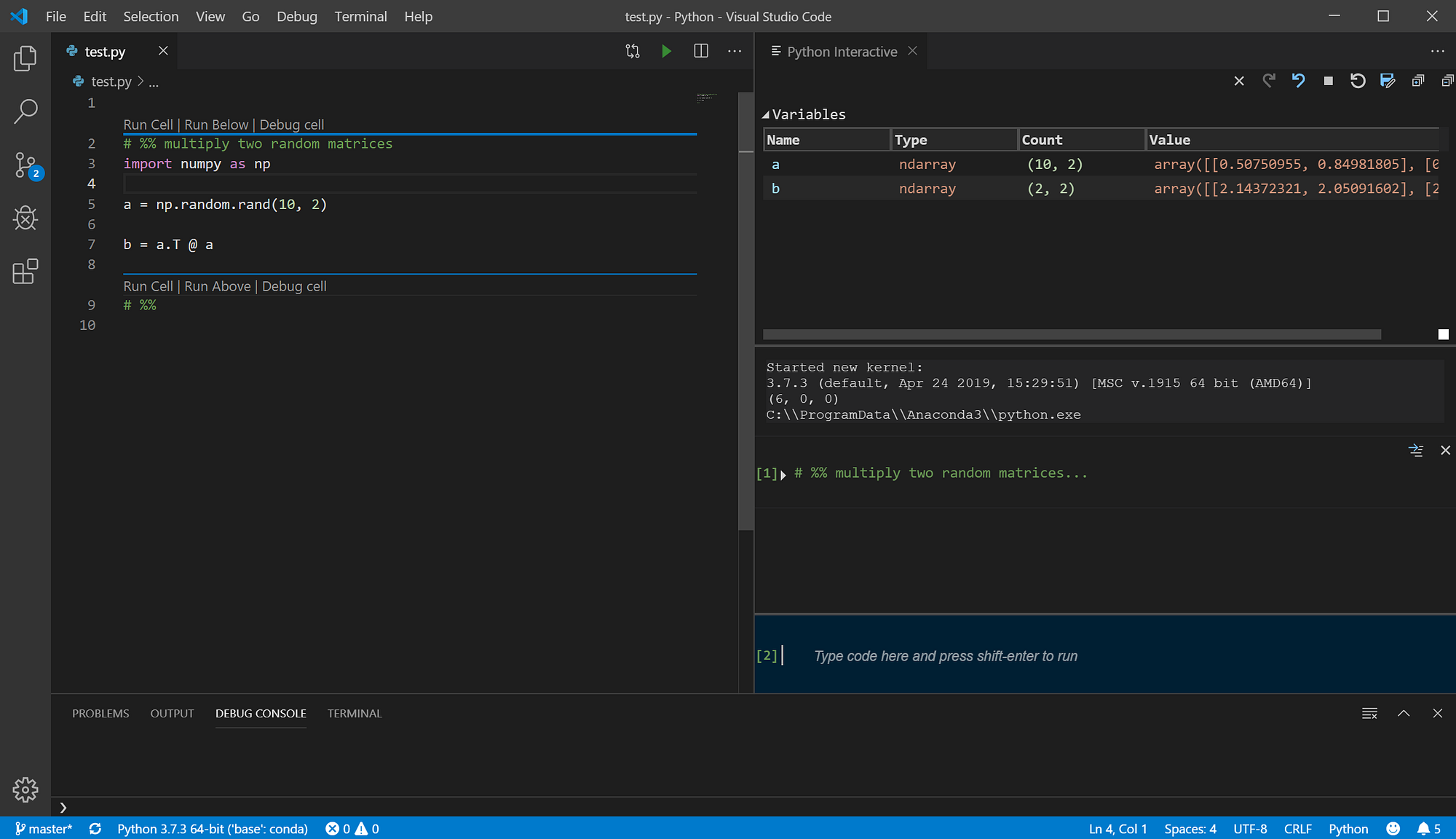Select the Python 3.7.3 interpreter in status bar

click(x=213, y=829)
